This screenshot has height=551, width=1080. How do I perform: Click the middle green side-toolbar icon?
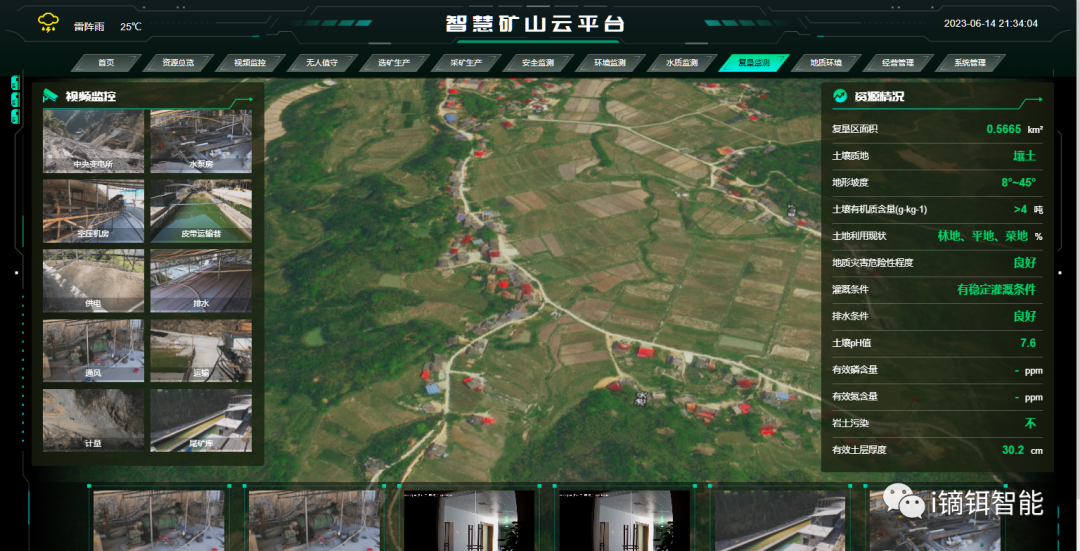pyautogui.click(x=16, y=100)
